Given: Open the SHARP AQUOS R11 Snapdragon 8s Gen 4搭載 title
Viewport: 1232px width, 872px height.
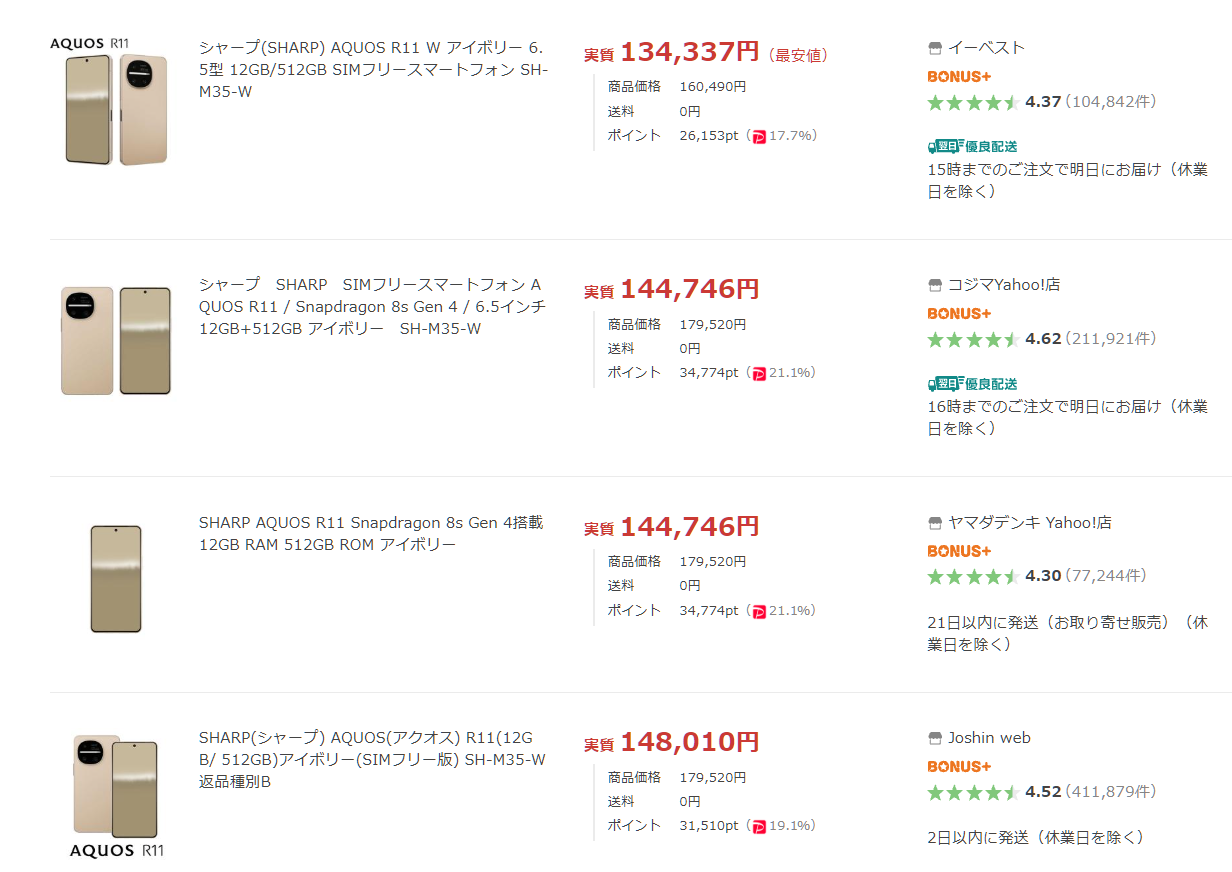Looking at the screenshot, I should pos(371,534).
